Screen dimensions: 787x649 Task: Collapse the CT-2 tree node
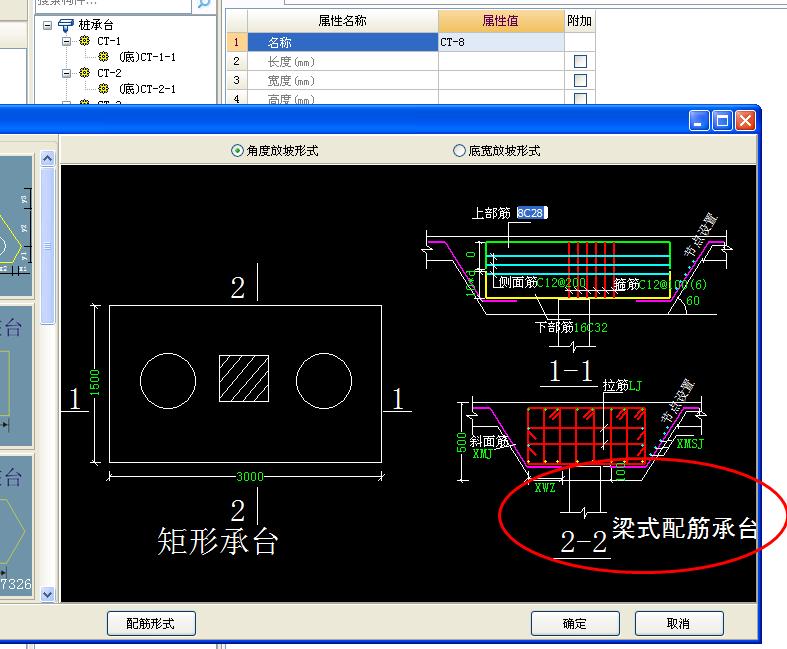(66, 73)
